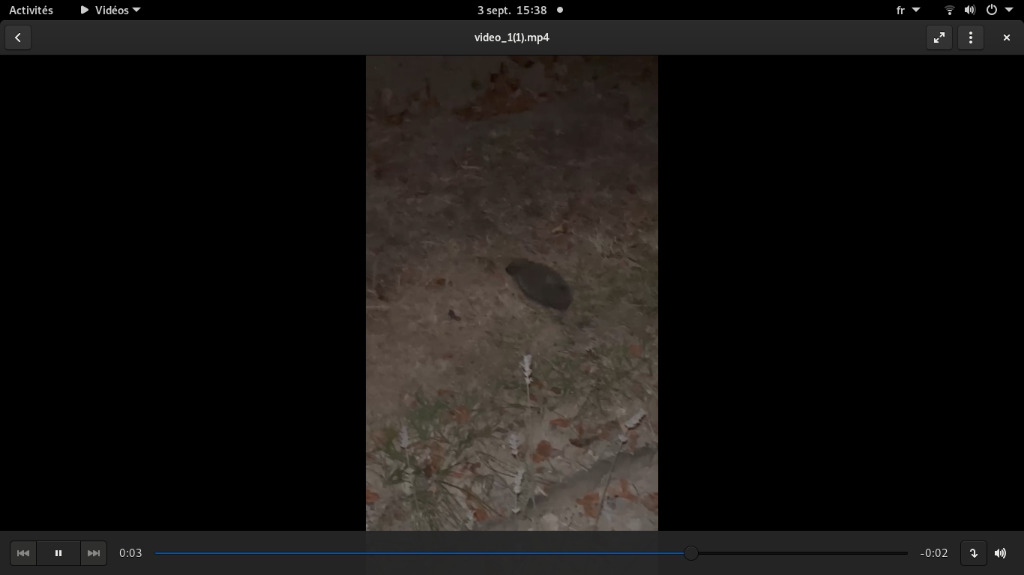Click the video frame showing the hedgehog
1024x575 pixels.
(538, 285)
